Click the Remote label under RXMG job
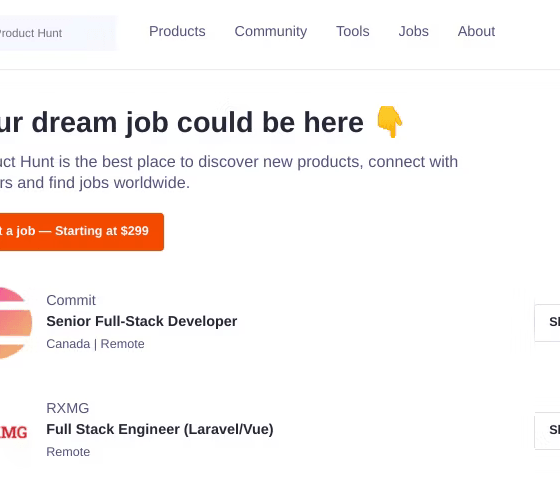The width and height of the screenshot is (560, 481). 68,452
